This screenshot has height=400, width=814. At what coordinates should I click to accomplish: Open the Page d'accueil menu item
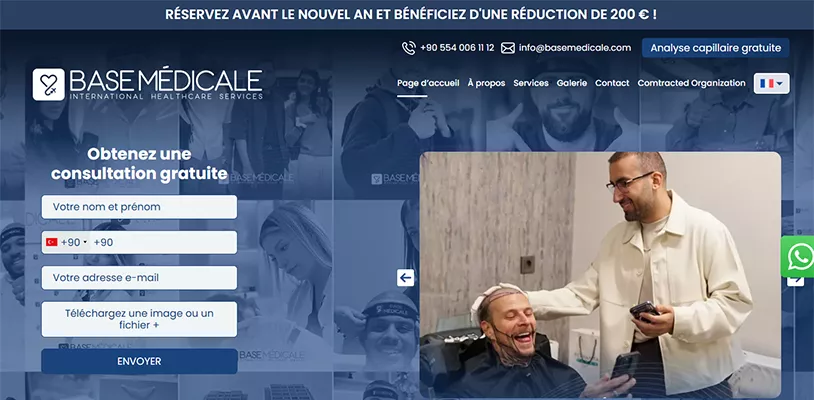(428, 83)
